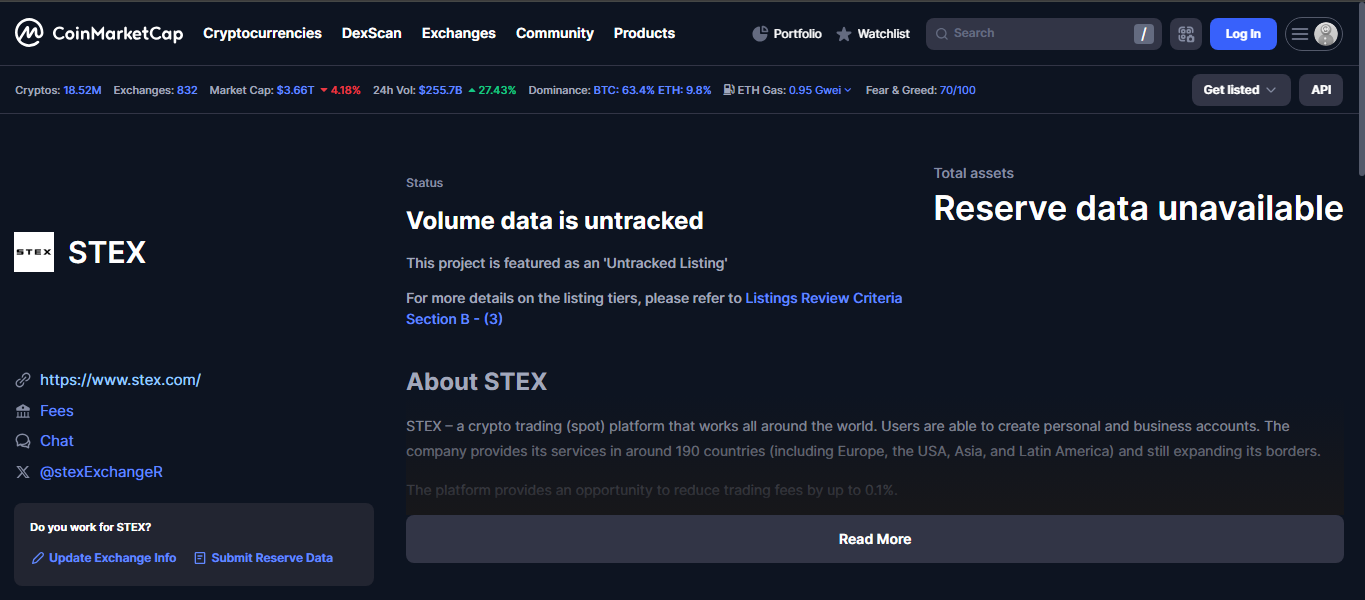Expand the Get listed dropdown
1365x600 pixels.
[x=1241, y=90]
